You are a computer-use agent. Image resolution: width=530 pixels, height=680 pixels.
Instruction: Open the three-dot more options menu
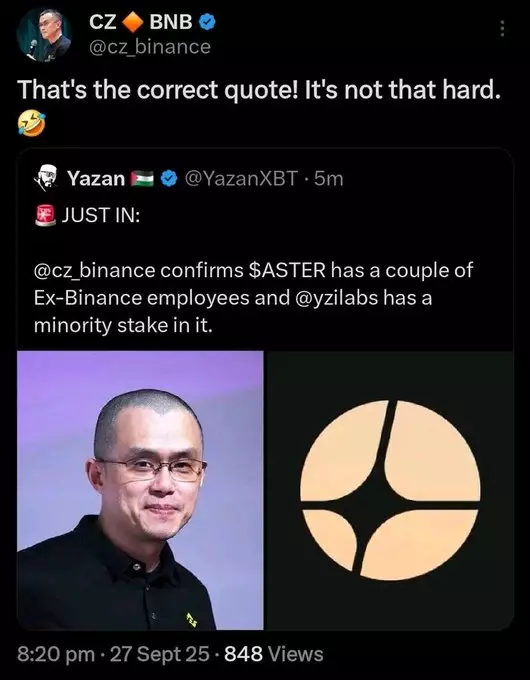tap(502, 29)
